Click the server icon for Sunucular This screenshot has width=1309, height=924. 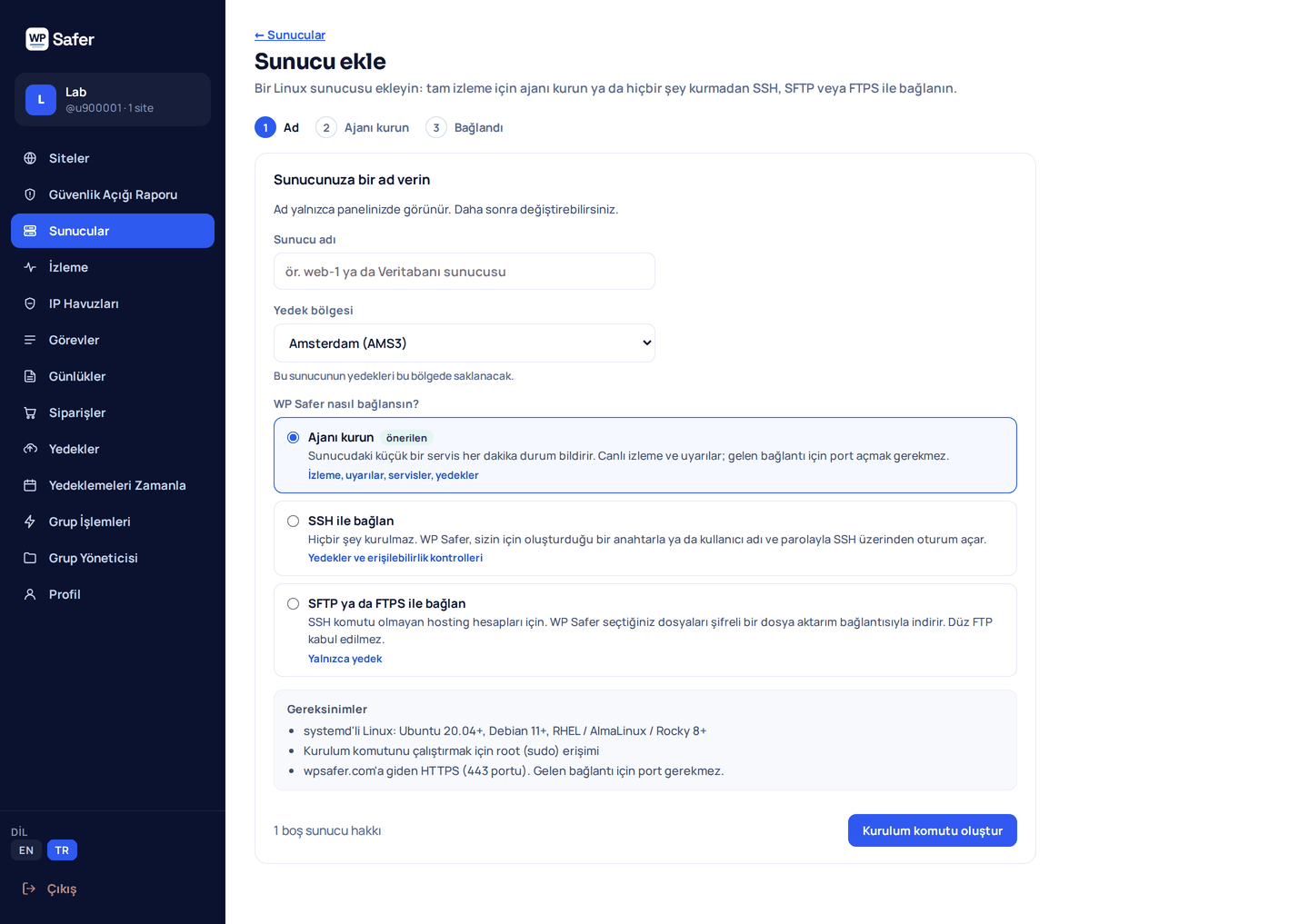(30, 231)
